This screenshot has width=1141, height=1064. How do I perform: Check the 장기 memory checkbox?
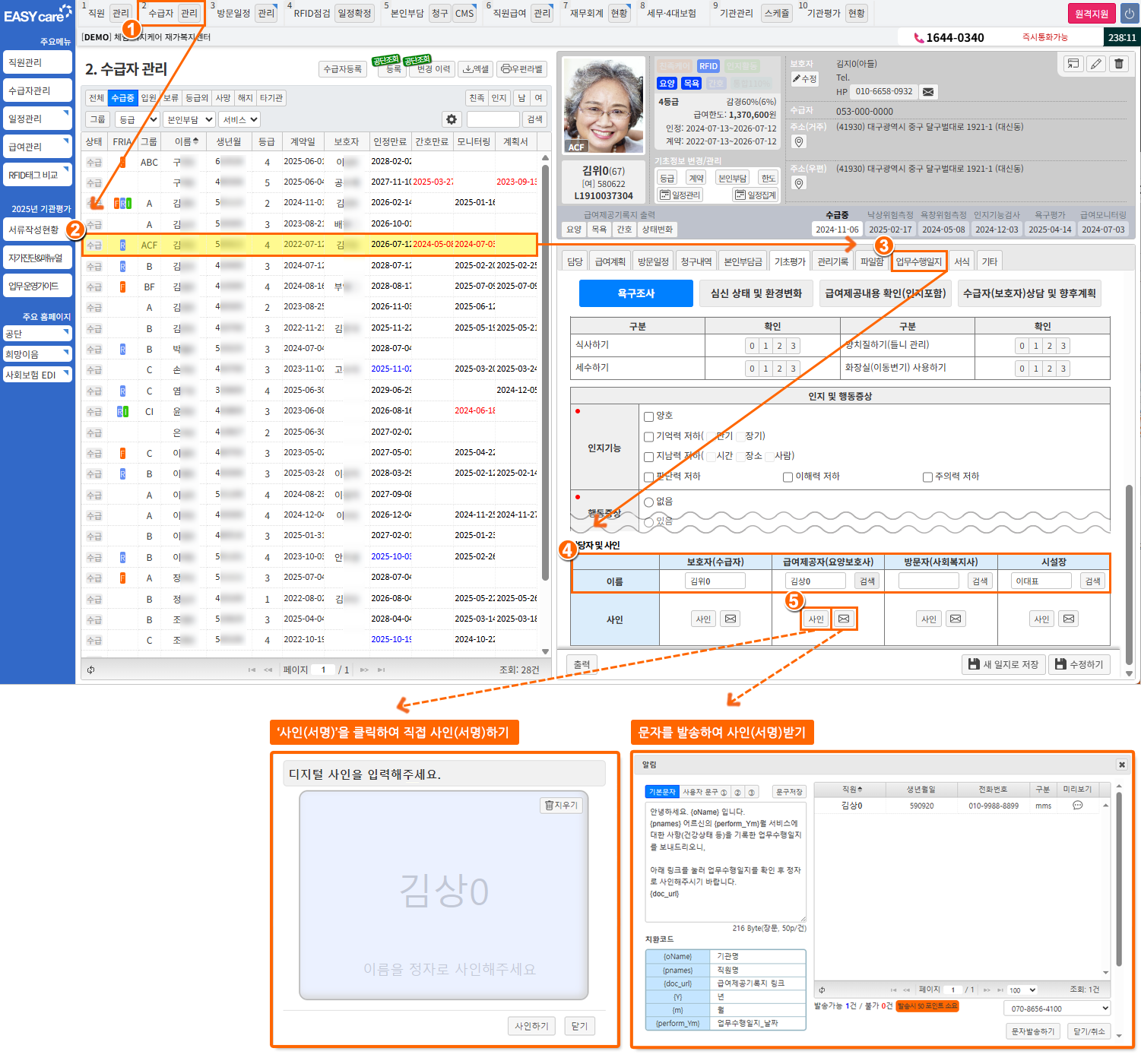739,436
